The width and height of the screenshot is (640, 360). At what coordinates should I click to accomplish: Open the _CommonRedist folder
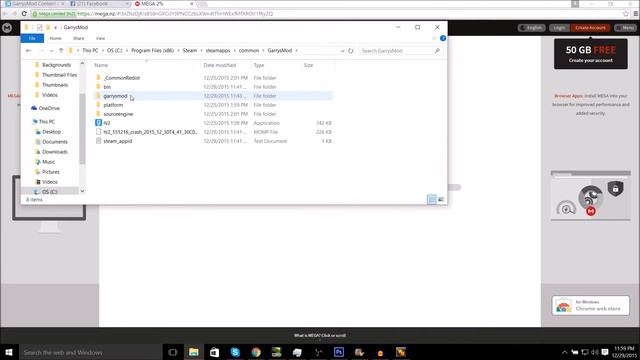tap(122, 78)
